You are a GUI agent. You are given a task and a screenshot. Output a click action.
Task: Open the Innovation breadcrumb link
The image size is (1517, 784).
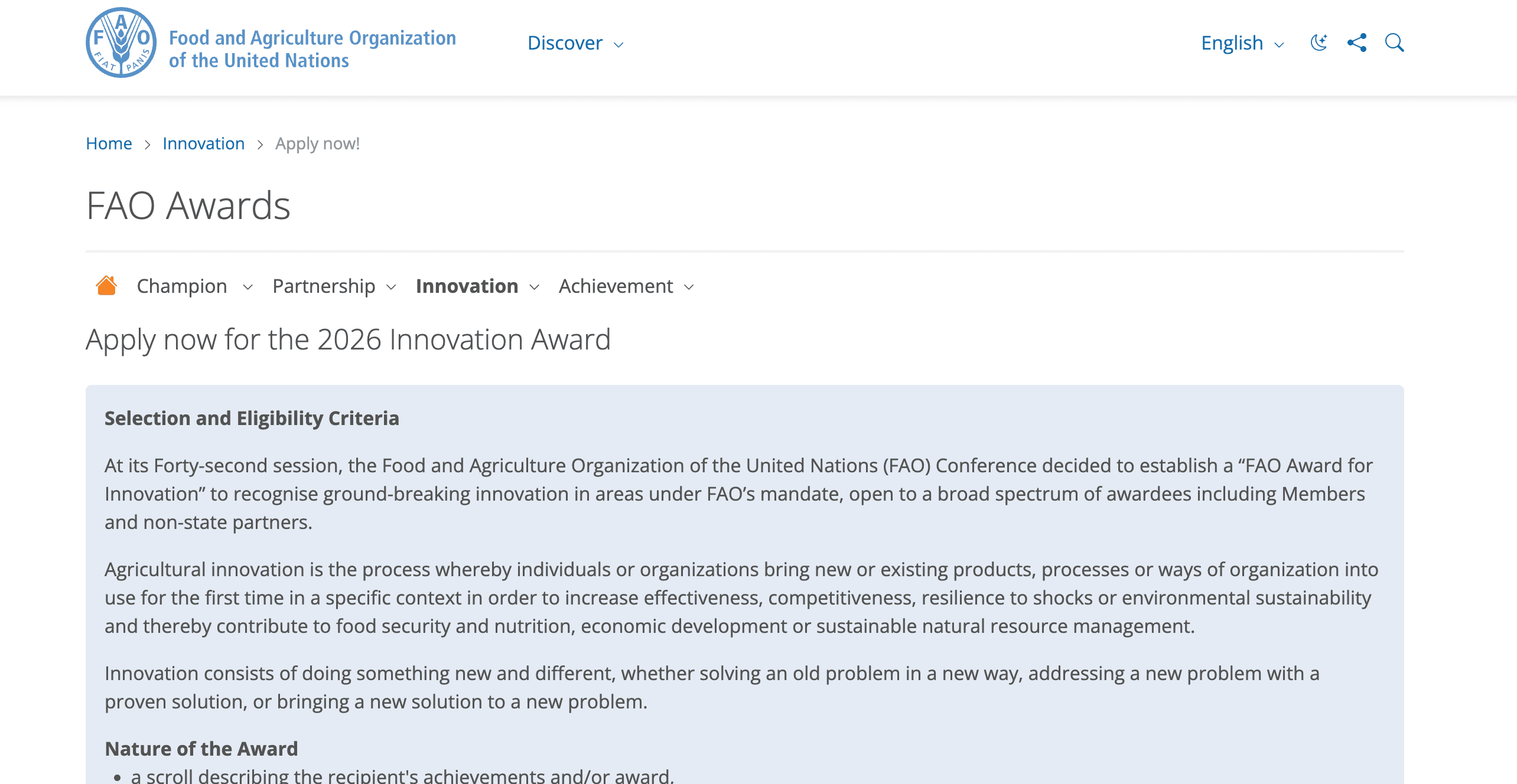[203, 143]
